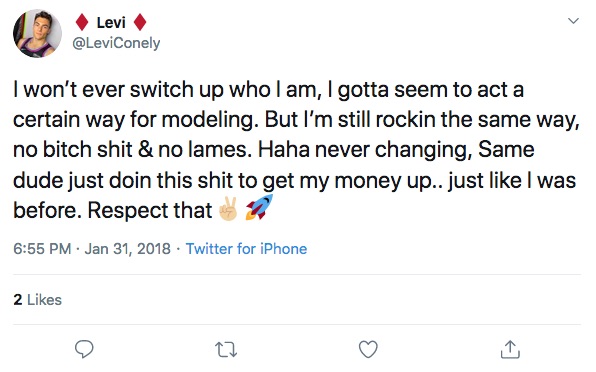The width and height of the screenshot is (596, 372).
Task: Click the 6:55 PM time in timestamp
Action: coord(42,249)
